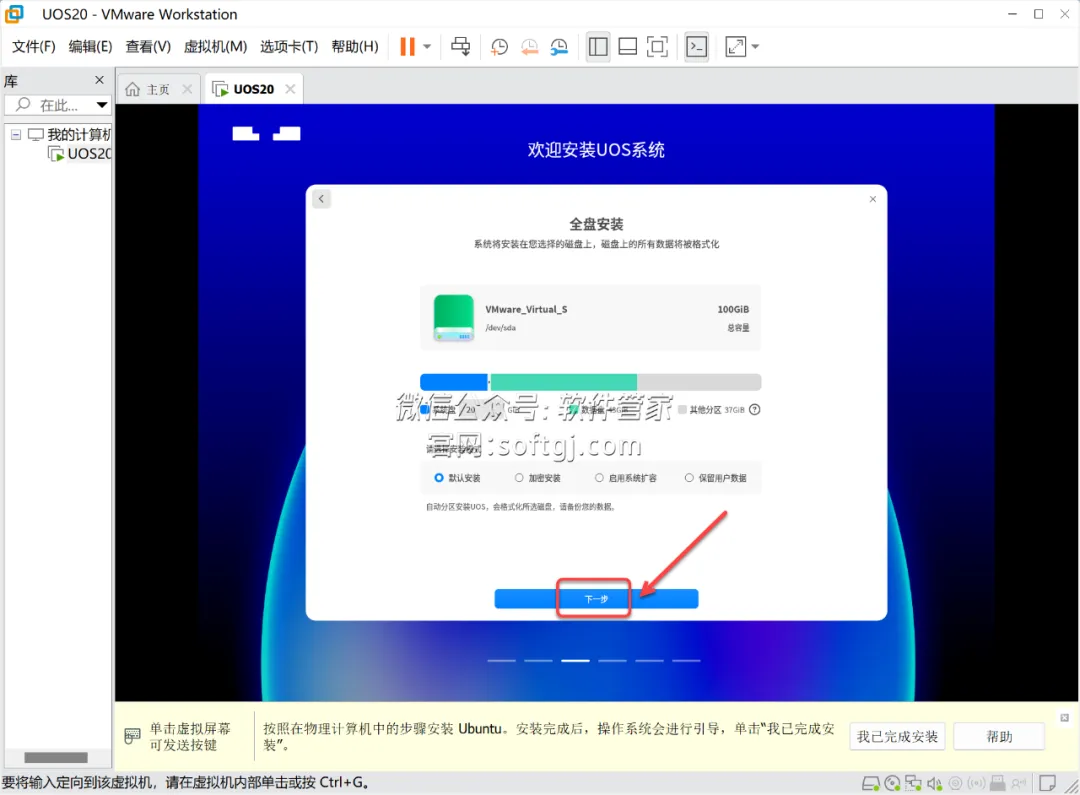
Task: Click the user voice status icon
Action: pos(1019,783)
